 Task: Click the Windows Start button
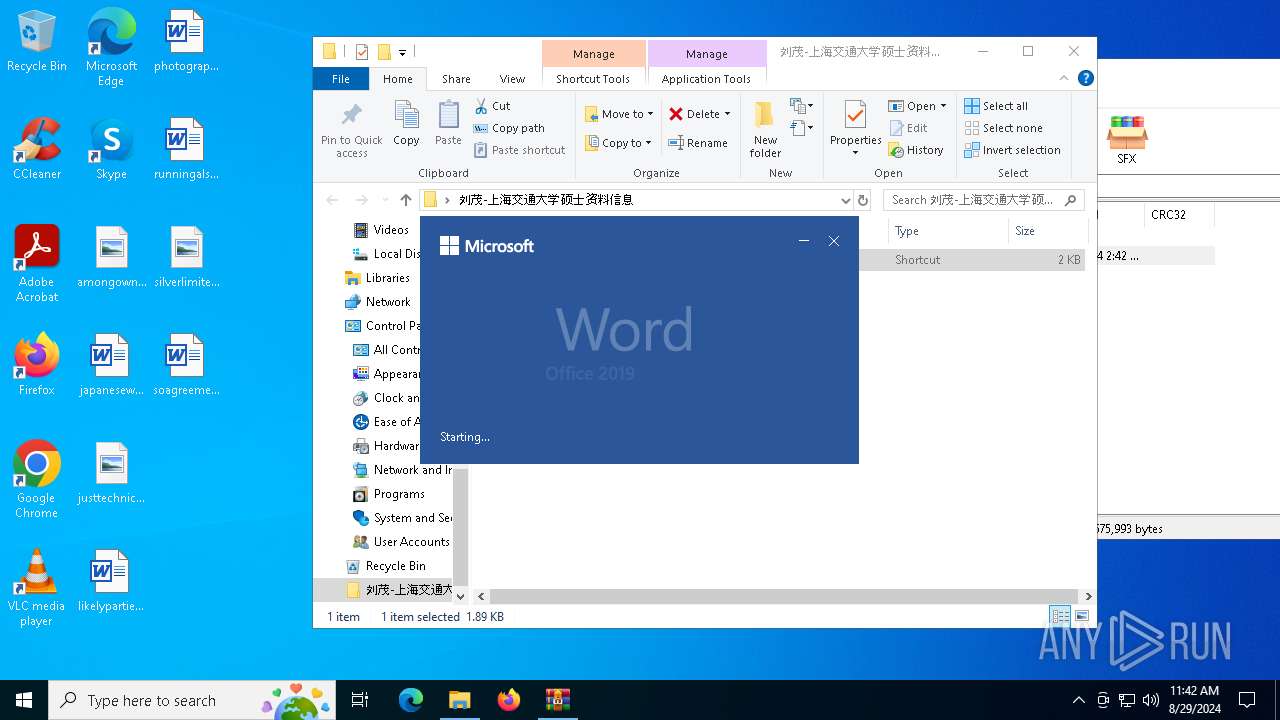pos(24,700)
